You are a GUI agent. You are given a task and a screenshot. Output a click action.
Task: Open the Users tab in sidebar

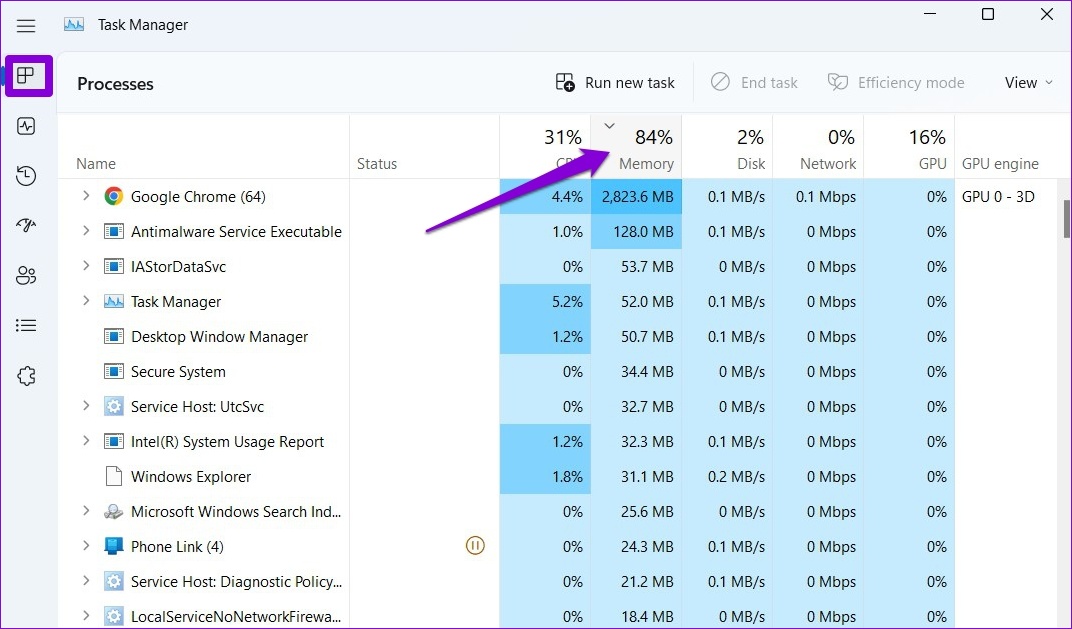click(26, 276)
